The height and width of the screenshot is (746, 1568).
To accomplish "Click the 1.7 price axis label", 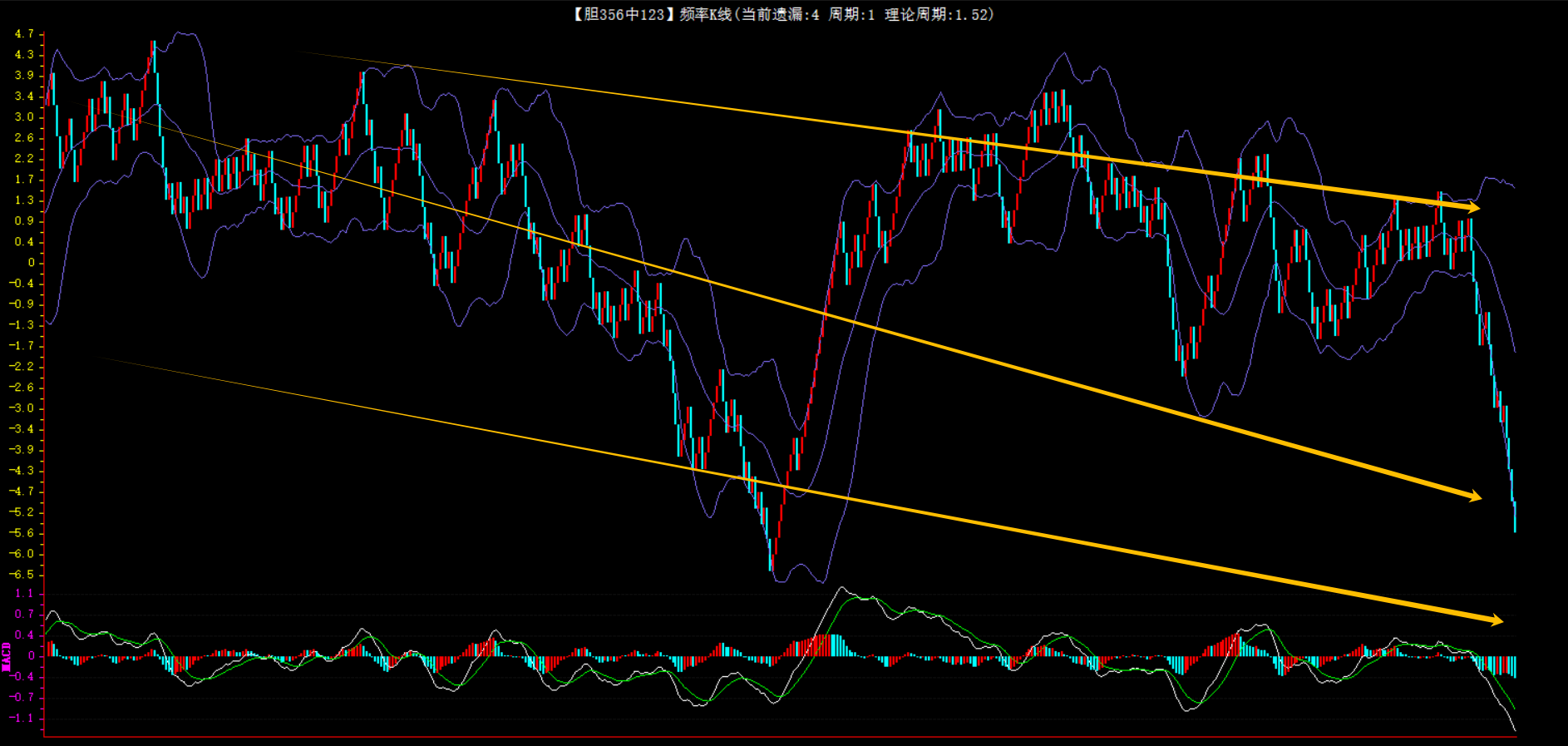I will (x=24, y=180).
